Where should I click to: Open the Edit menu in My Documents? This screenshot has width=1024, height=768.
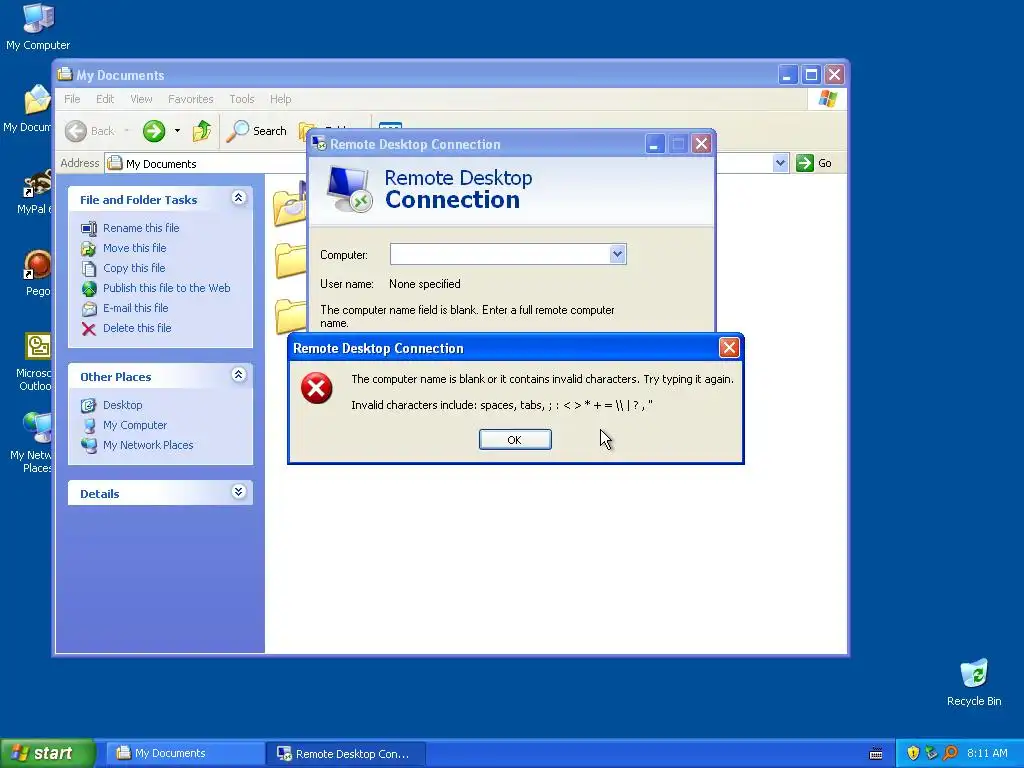click(104, 99)
